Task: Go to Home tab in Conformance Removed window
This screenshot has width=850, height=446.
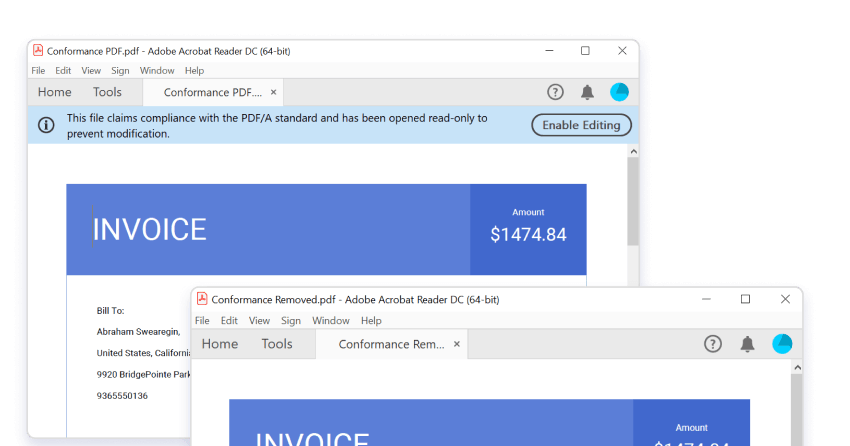Action: 220,344
